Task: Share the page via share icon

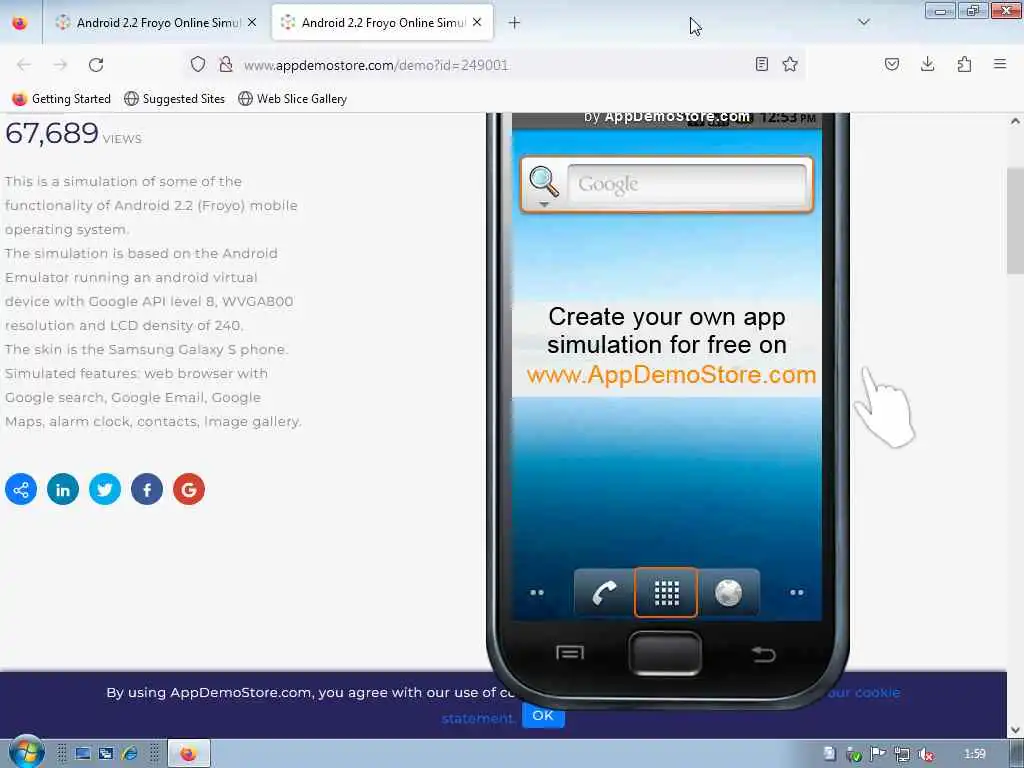Action: point(21,489)
